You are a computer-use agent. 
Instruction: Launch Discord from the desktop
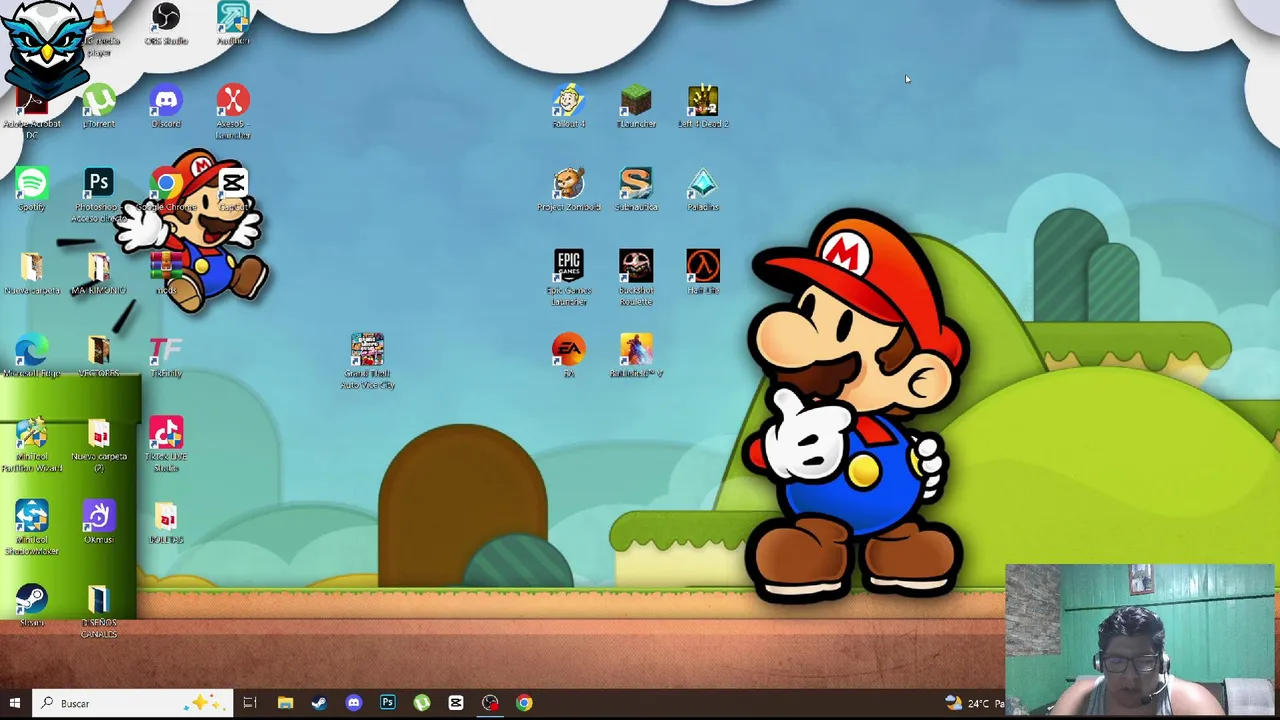(166, 107)
